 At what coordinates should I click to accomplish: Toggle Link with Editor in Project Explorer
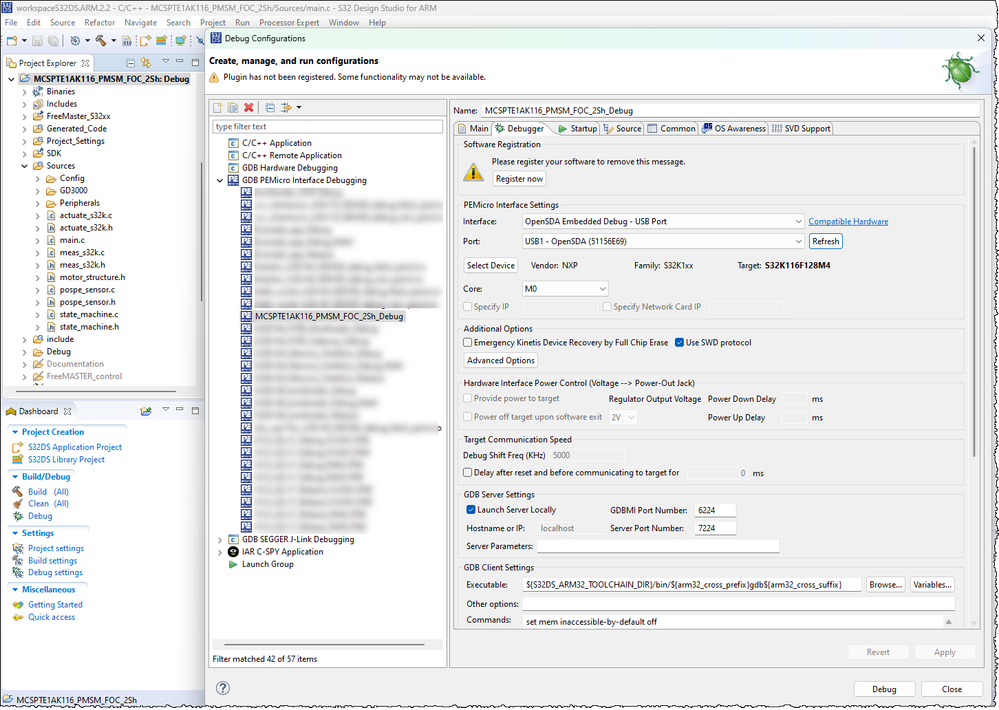(x=145, y=62)
